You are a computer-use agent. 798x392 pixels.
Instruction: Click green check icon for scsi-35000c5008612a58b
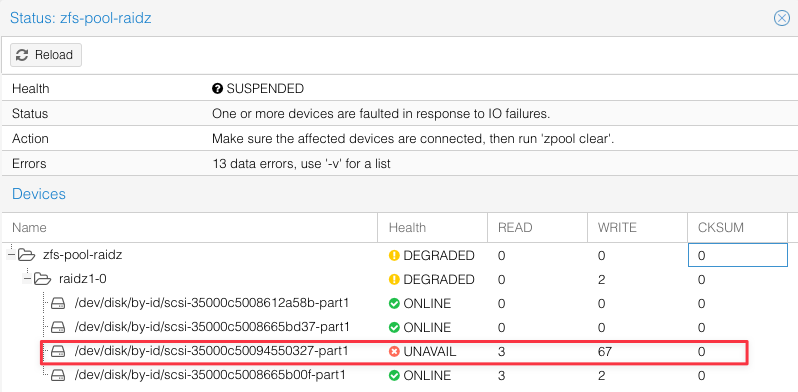[x=394, y=304]
